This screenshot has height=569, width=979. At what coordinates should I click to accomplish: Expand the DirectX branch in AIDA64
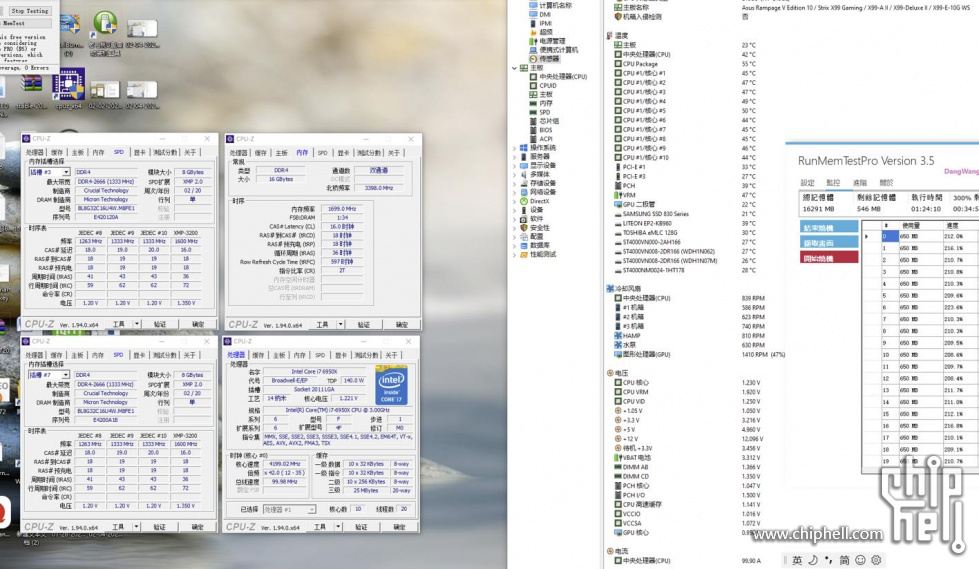[514, 201]
